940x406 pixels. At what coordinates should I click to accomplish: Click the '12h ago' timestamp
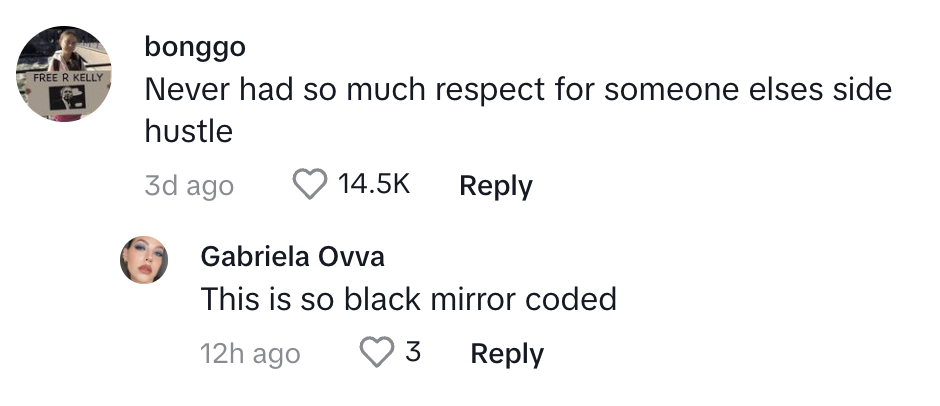click(x=250, y=354)
